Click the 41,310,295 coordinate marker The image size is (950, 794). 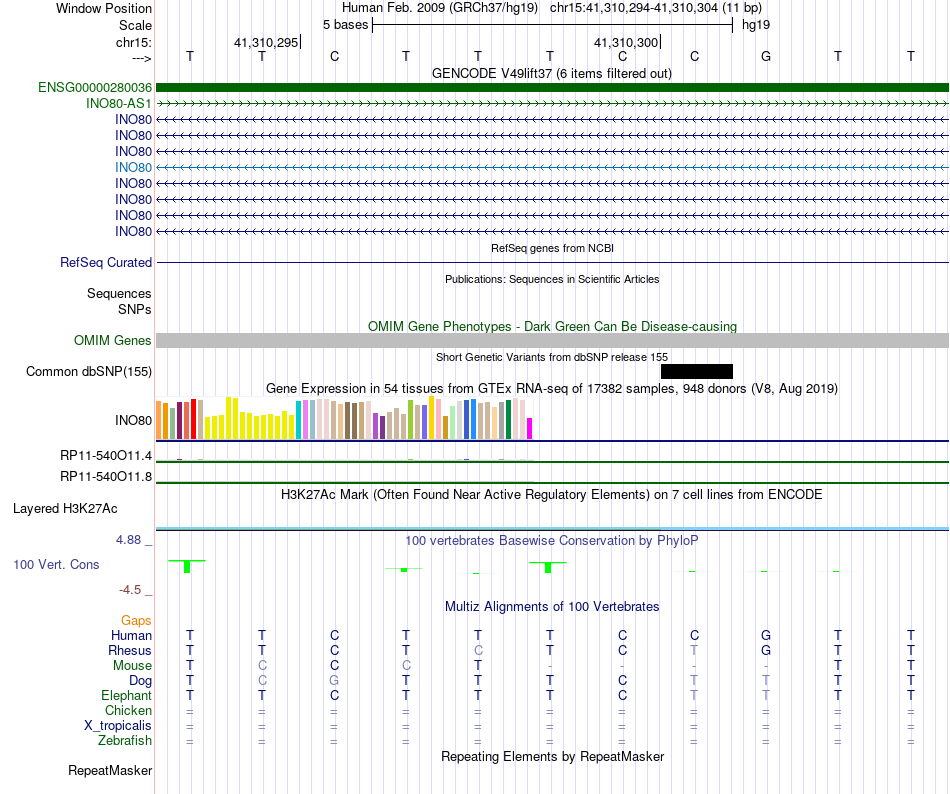pos(266,42)
